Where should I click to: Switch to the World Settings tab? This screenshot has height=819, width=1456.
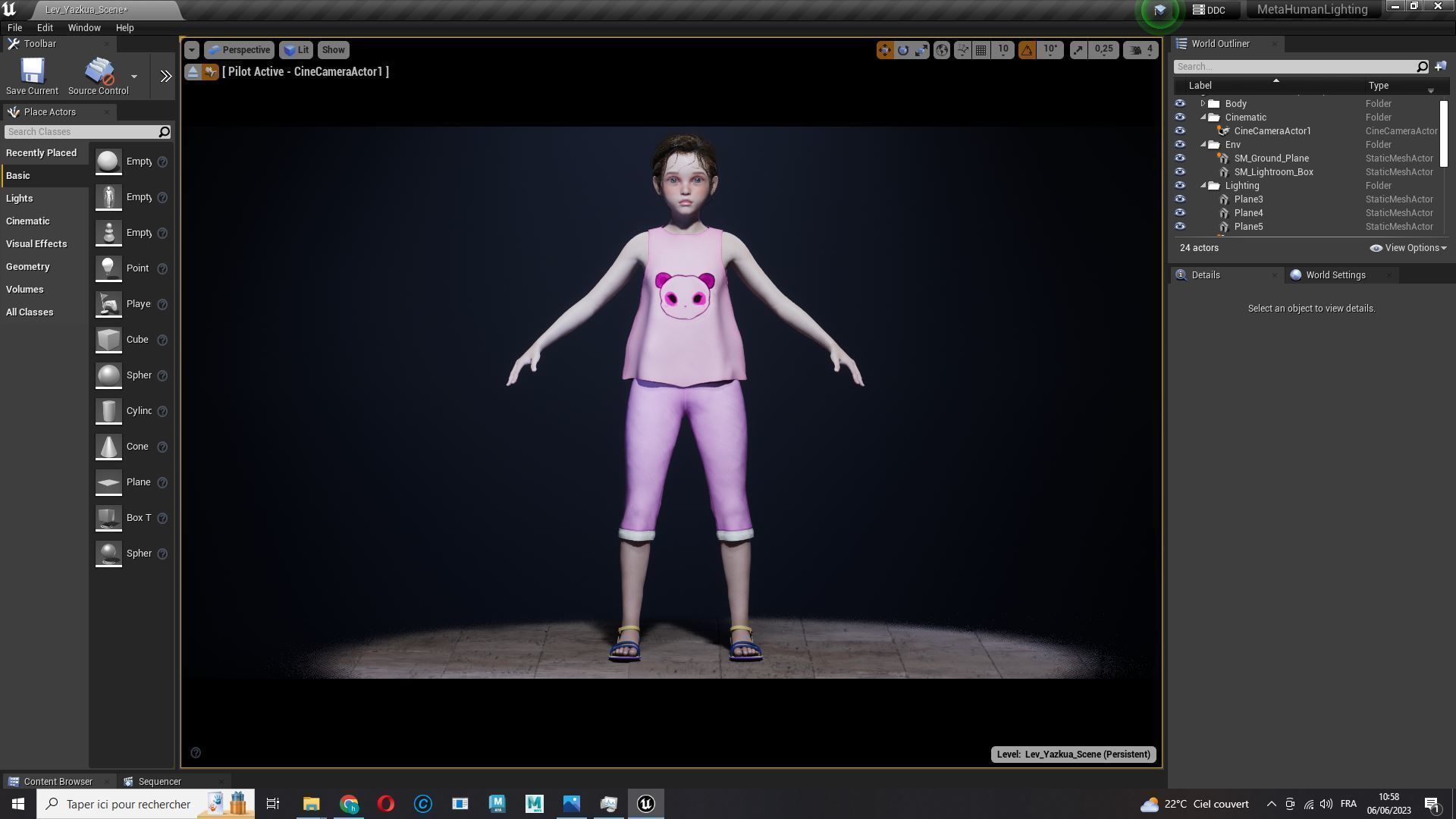[1335, 275]
